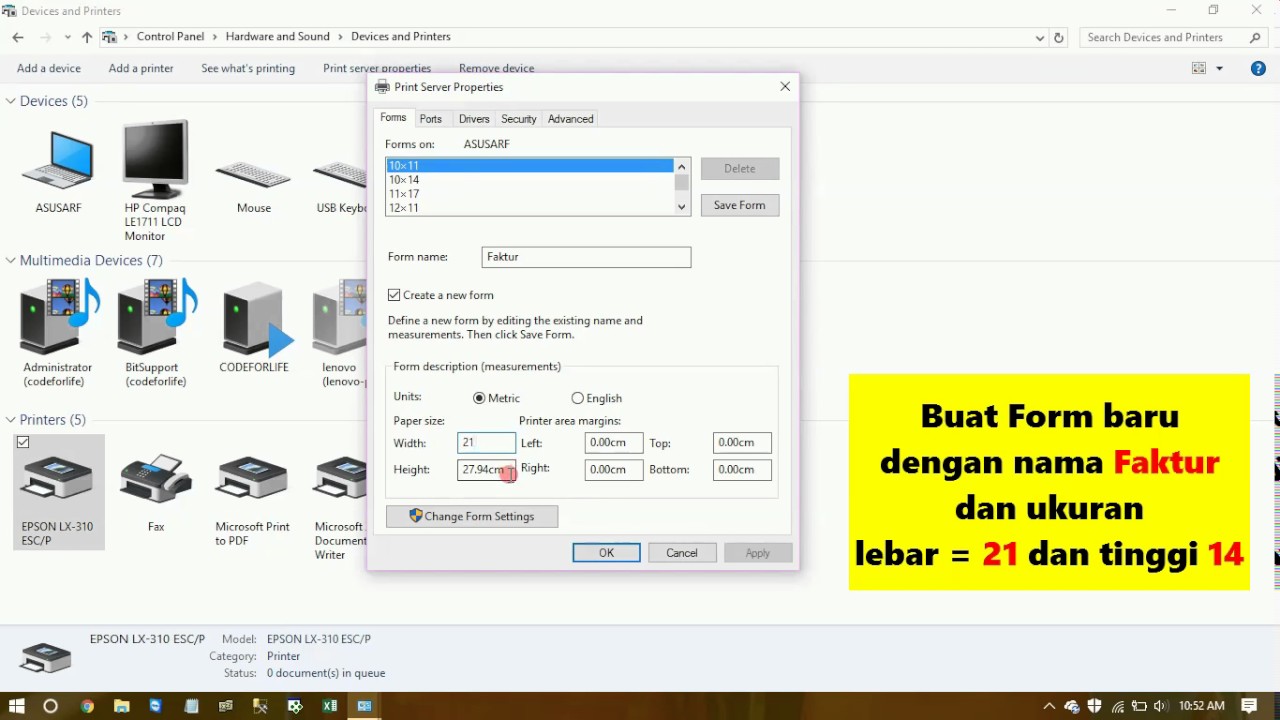Screen dimensions: 1280x720
Task: Click the Back arrow in Devices and Printers
Action: (x=18, y=37)
